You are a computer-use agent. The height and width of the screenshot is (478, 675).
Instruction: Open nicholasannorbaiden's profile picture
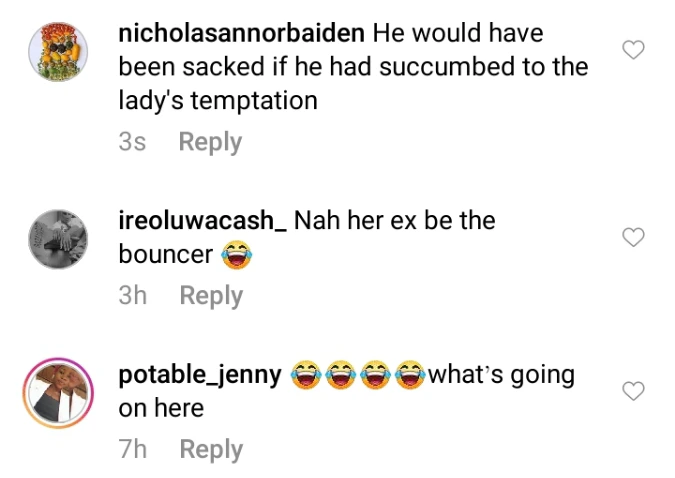[58, 52]
